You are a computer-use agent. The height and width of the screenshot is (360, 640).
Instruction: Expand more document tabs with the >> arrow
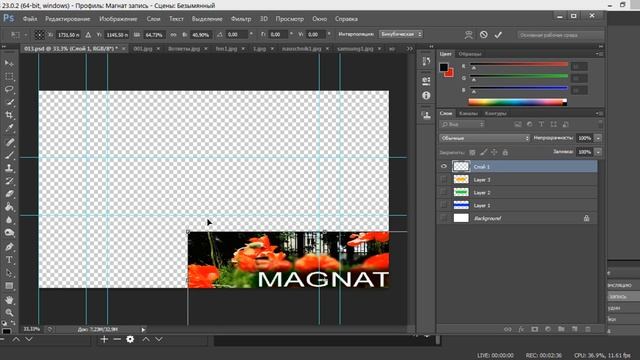[409, 49]
